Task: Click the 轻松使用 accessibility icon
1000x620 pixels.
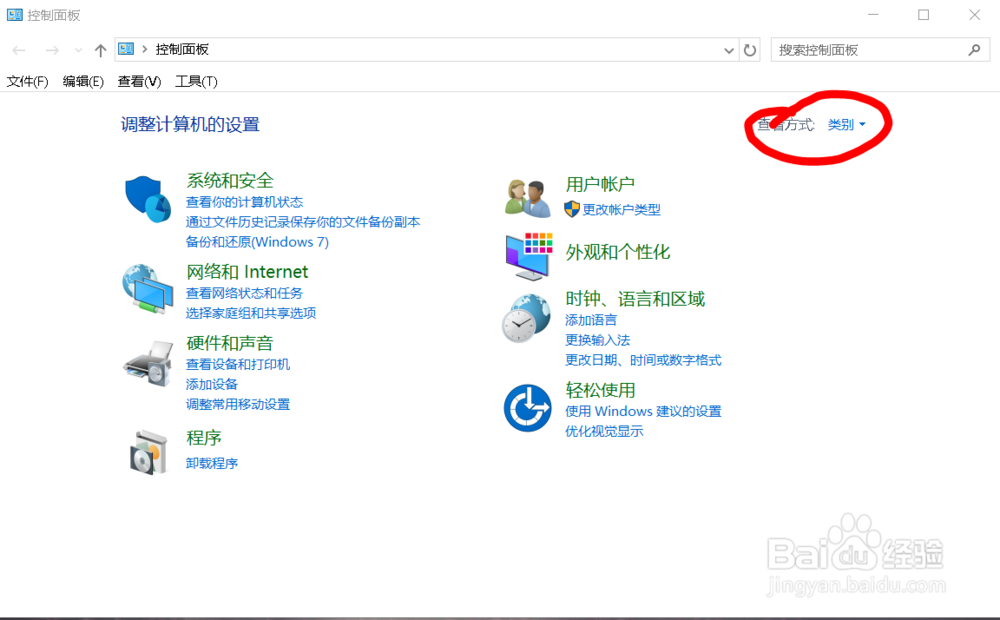Action: coord(526,405)
